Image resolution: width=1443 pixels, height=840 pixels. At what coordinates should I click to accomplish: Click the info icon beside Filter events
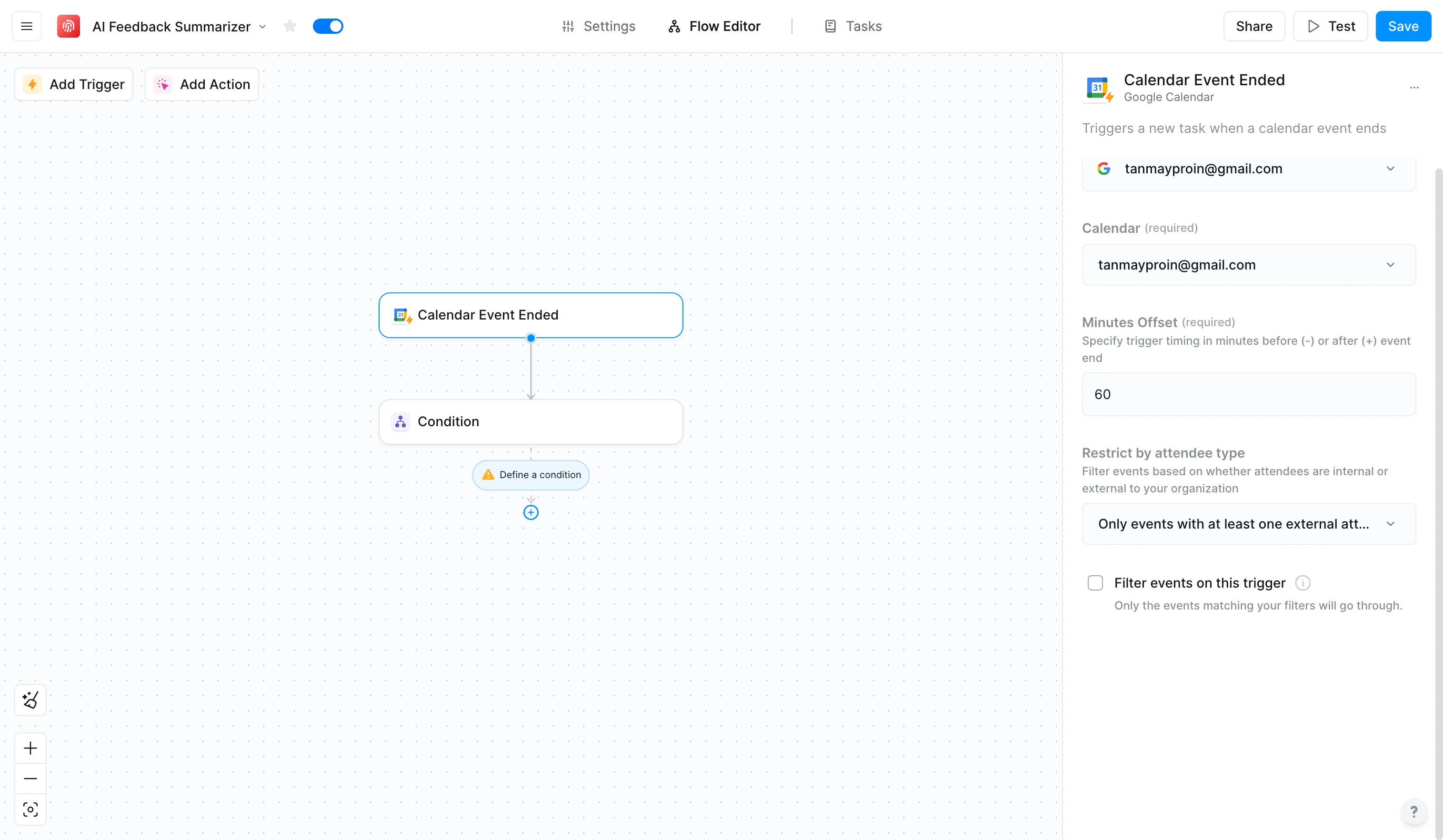[1303, 583]
